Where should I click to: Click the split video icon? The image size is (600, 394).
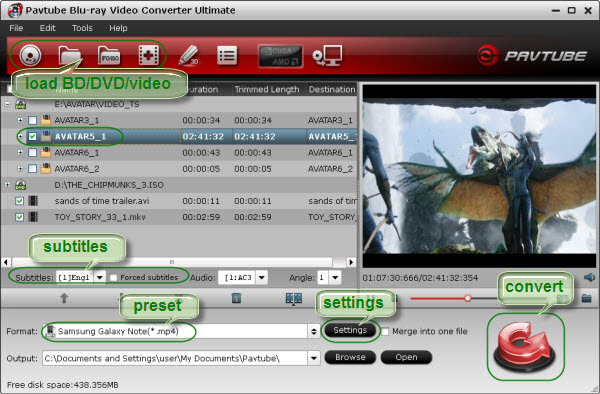[294, 298]
